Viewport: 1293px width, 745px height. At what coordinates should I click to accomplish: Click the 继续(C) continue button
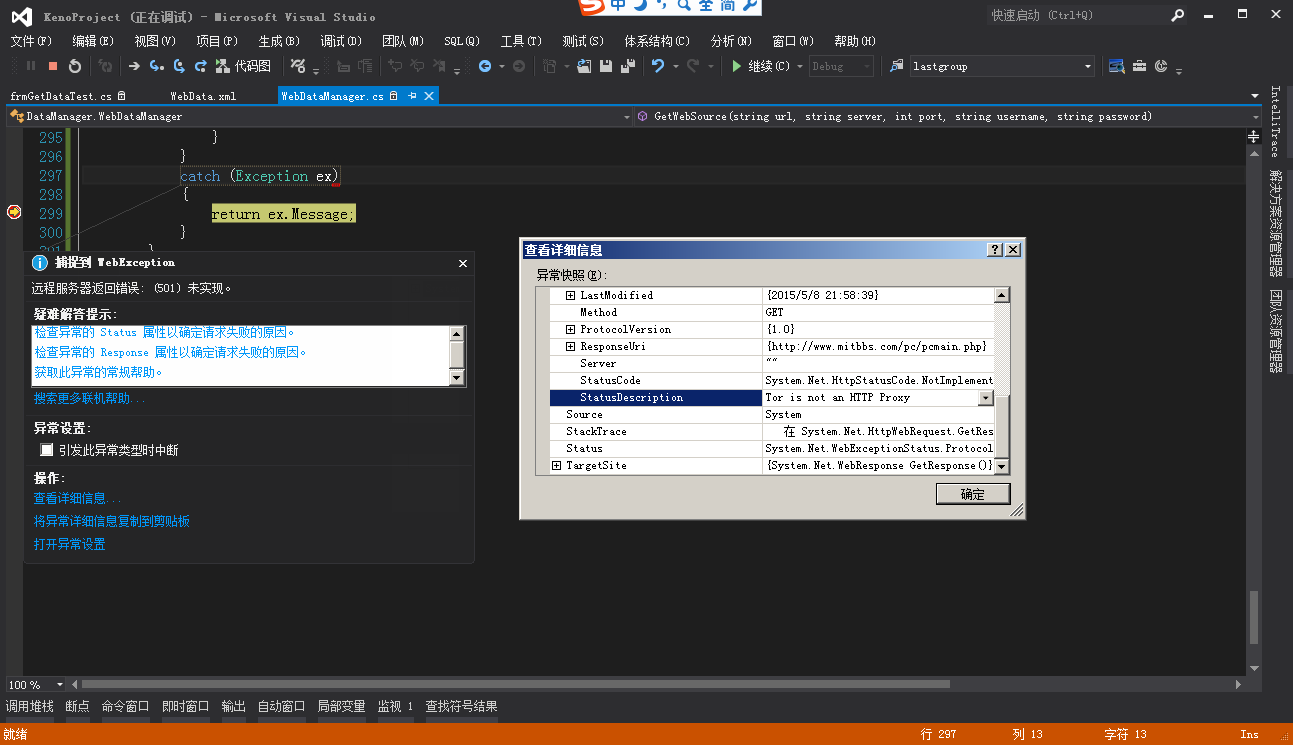760,66
